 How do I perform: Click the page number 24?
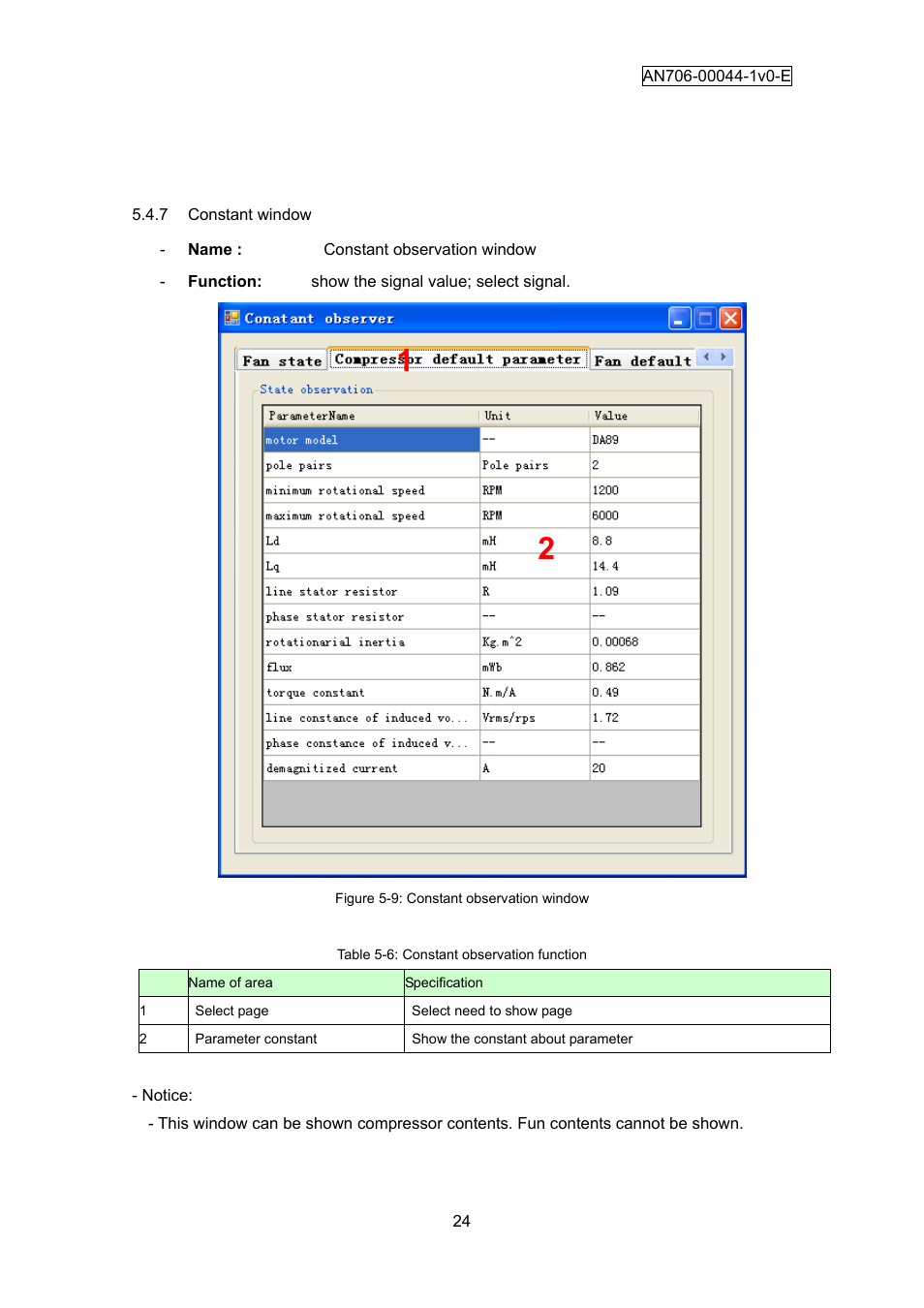click(462, 1221)
